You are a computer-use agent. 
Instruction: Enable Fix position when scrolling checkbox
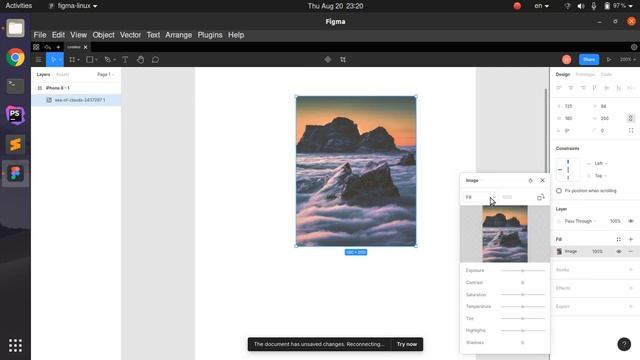tap(559, 191)
